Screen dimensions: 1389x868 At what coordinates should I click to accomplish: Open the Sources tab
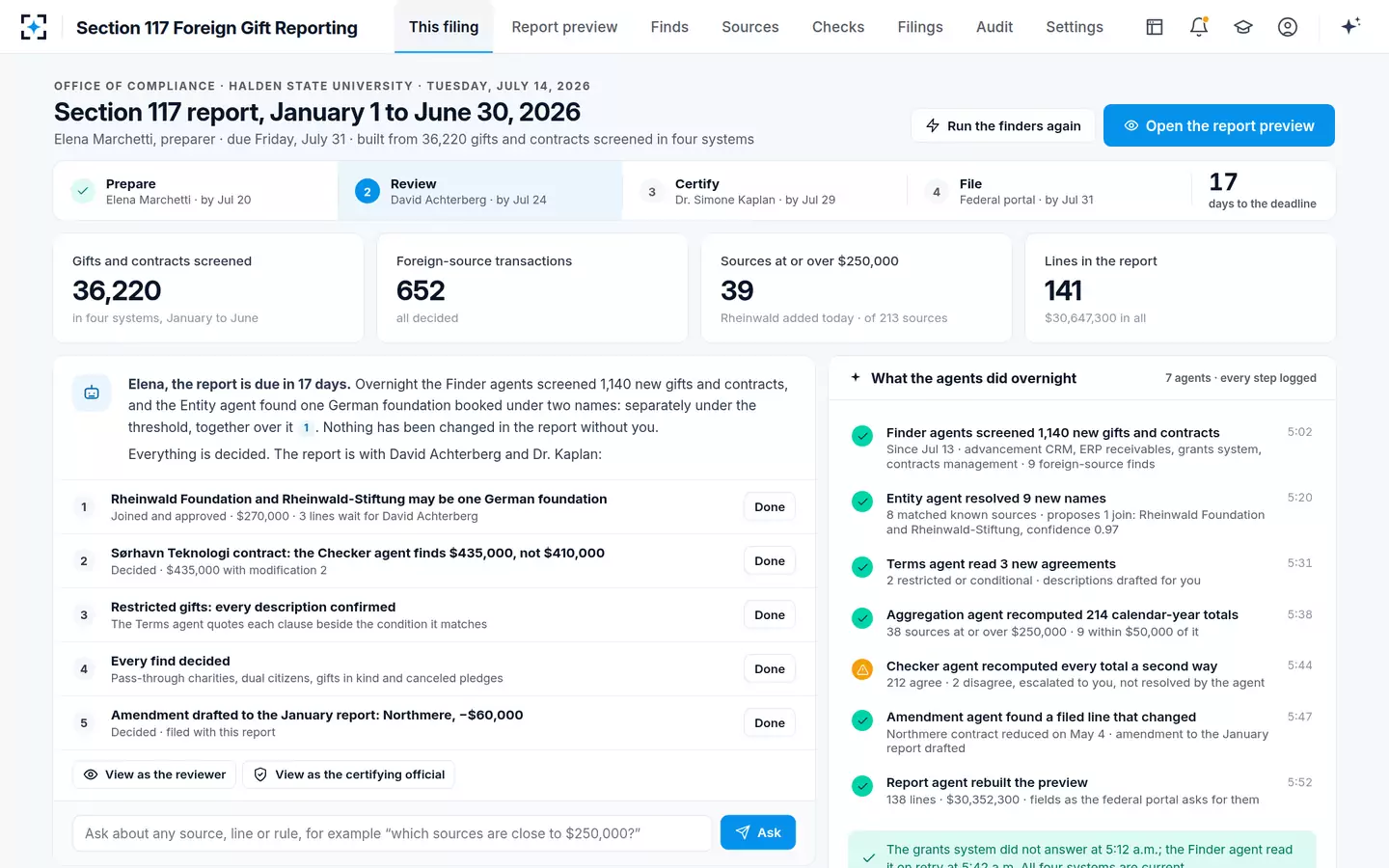(x=750, y=27)
